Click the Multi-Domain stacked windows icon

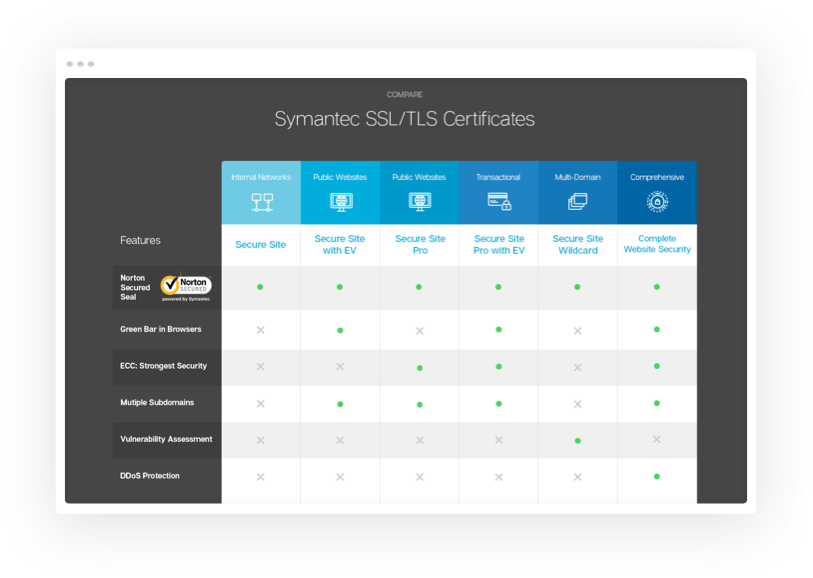pos(577,201)
